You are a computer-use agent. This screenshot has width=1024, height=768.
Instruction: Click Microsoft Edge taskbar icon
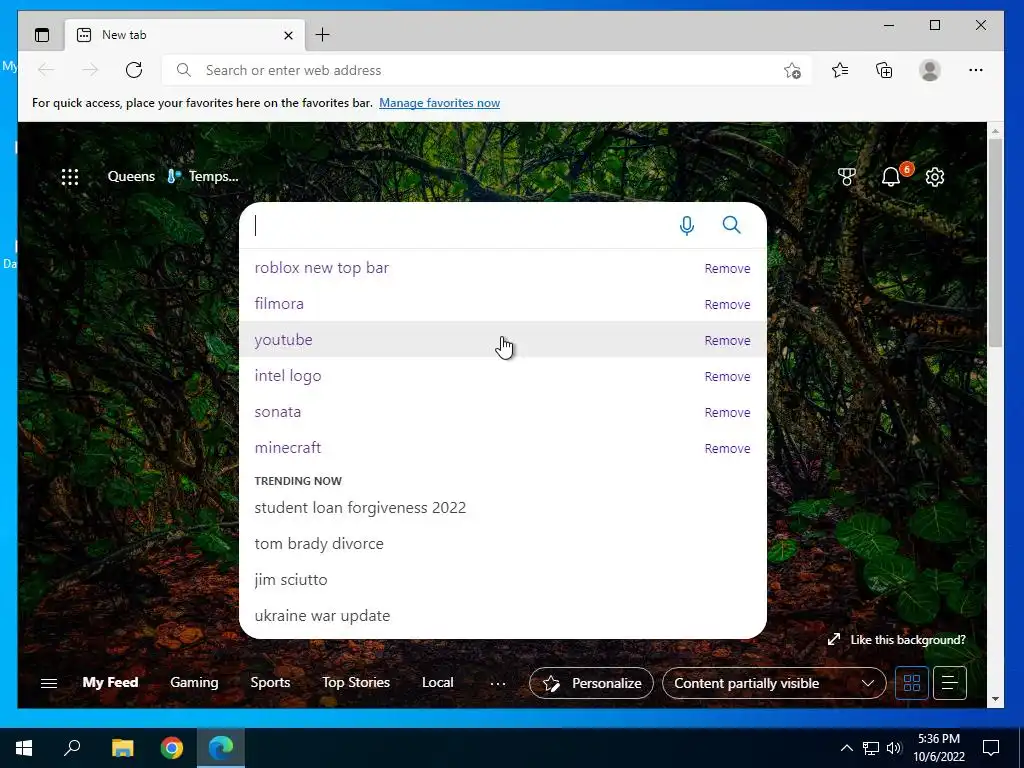pyautogui.click(x=221, y=748)
